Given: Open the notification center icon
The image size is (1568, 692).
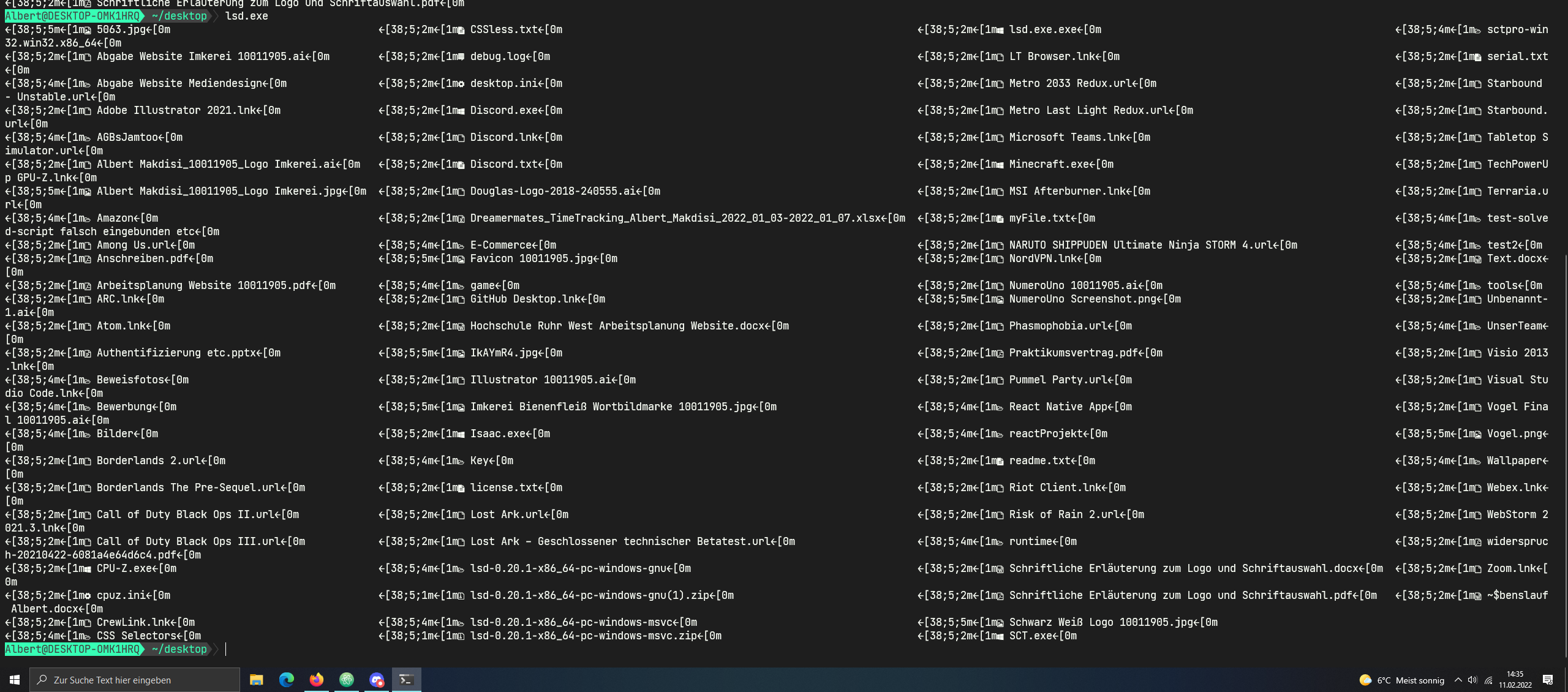Looking at the screenshot, I should click(1548, 680).
